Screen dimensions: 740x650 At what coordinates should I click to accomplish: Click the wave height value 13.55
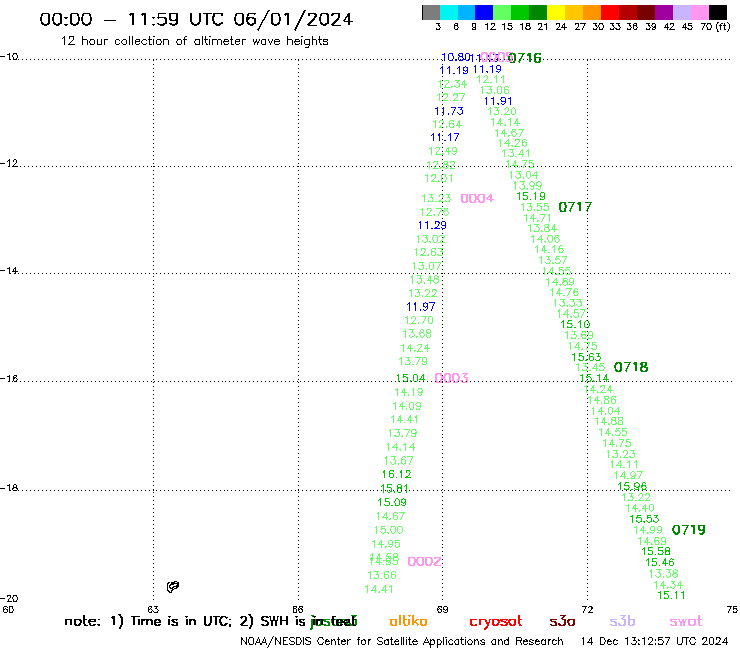point(535,207)
